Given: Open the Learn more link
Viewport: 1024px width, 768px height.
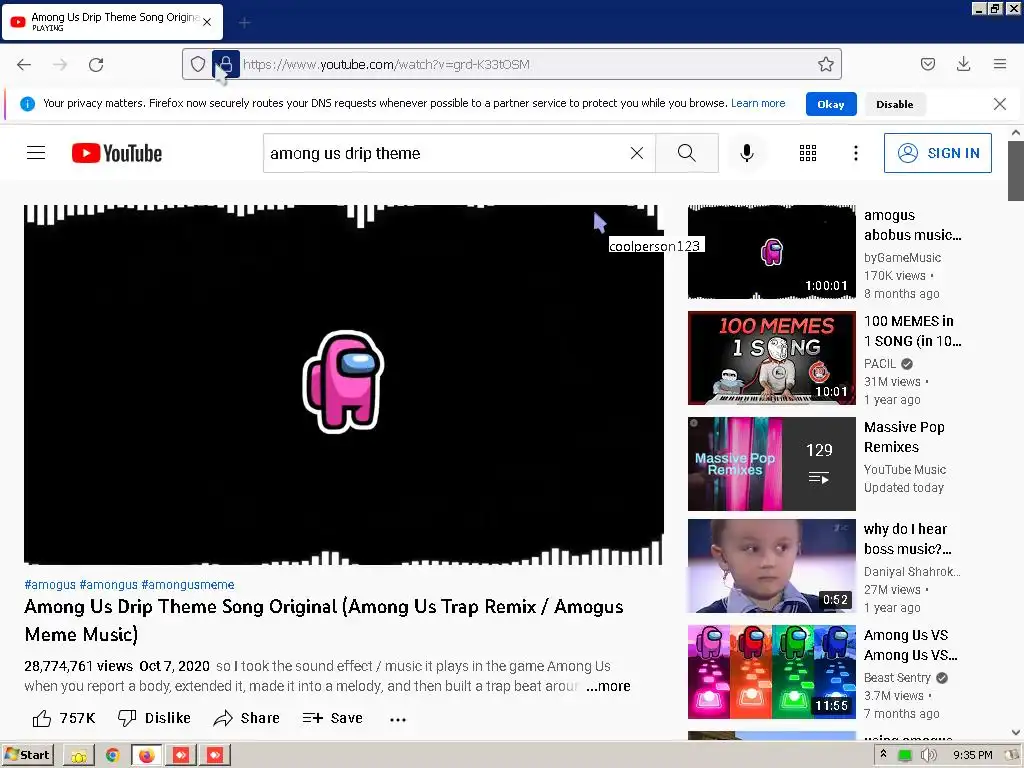Looking at the screenshot, I should coord(758,103).
